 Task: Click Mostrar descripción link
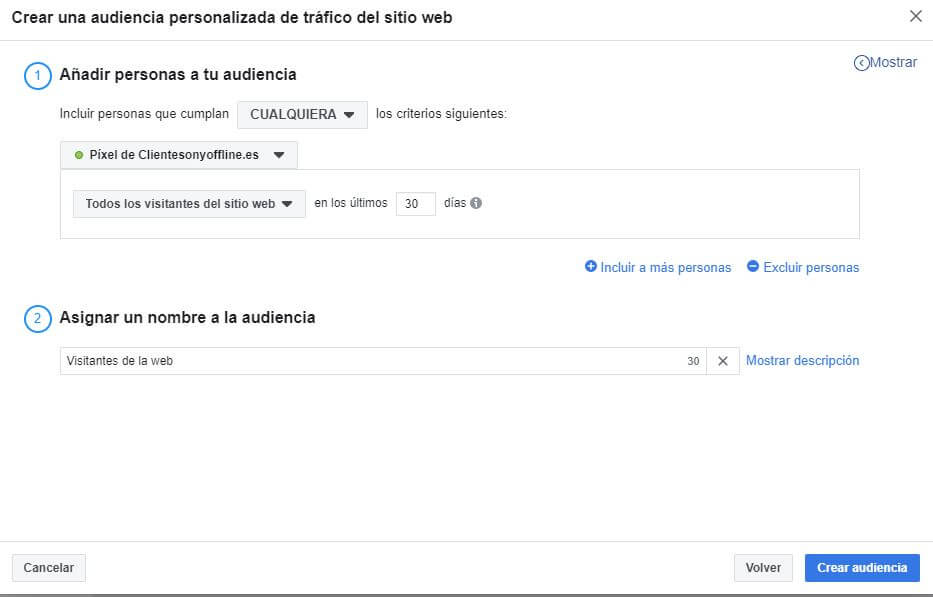point(802,361)
